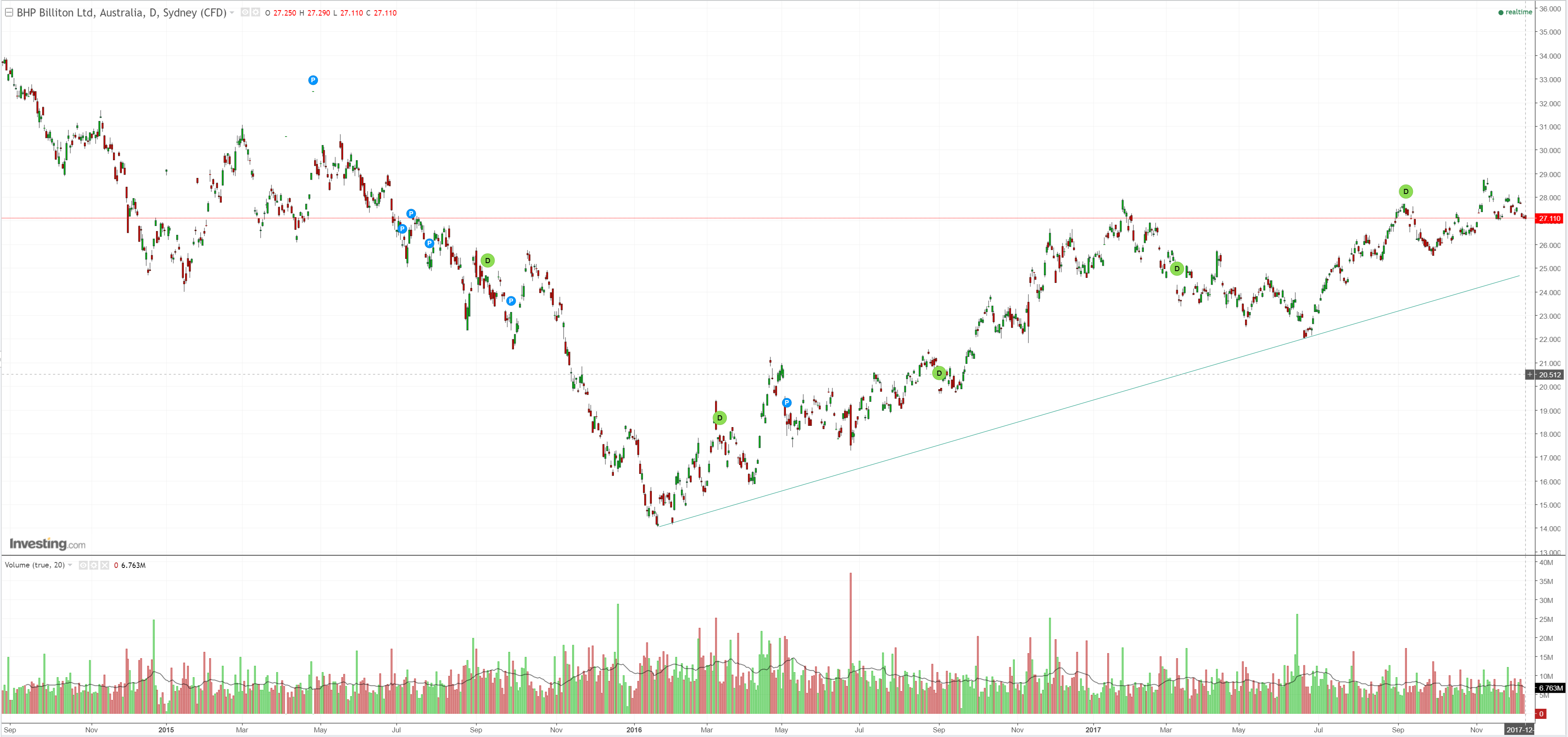Viewport: 1568px width, 737px height.
Task: Expand dropdown arrow after BHP Billiton (CFD) title
Action: 232,13
